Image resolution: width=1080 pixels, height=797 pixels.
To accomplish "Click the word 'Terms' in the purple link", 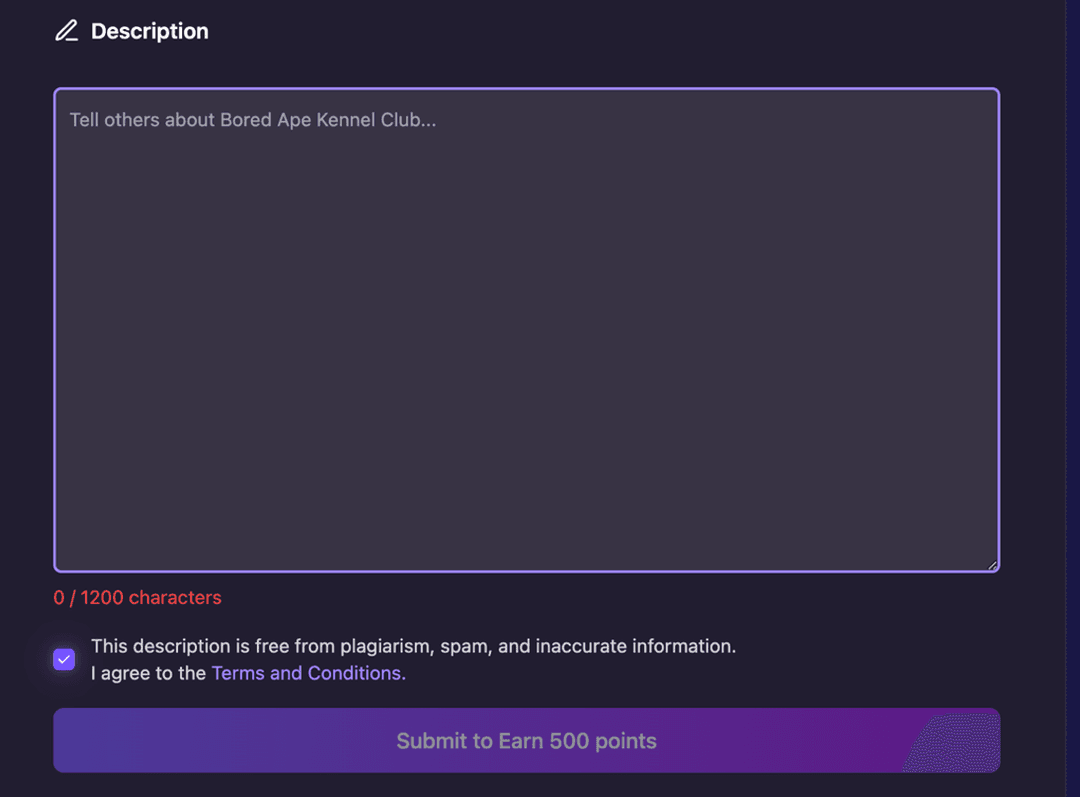I will click(x=237, y=673).
